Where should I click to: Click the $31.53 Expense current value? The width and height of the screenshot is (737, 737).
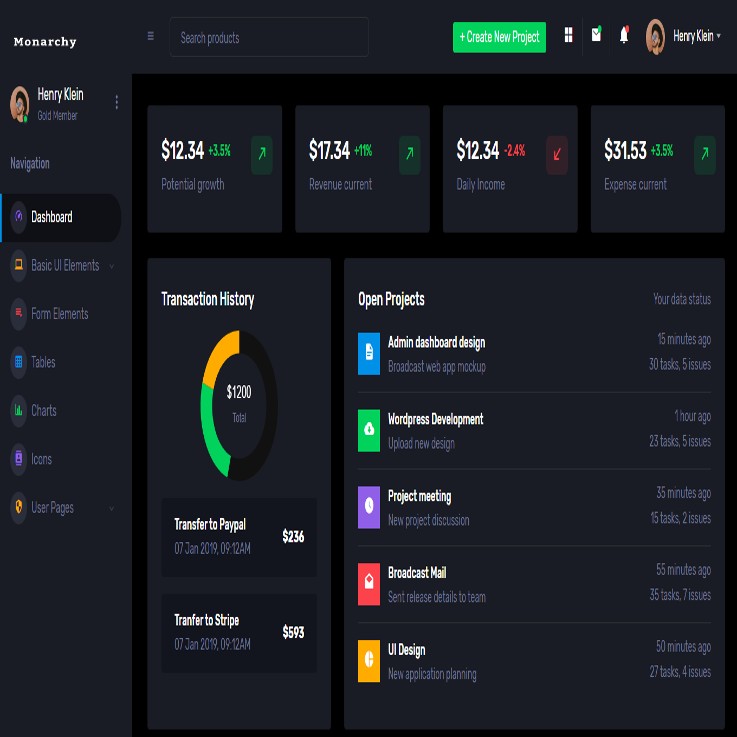click(x=625, y=150)
